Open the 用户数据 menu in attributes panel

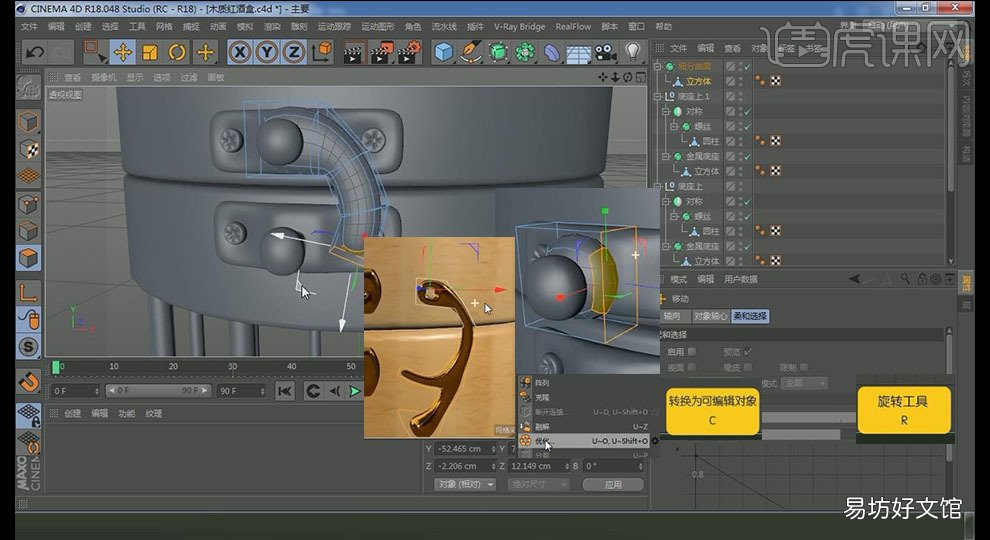(741, 279)
